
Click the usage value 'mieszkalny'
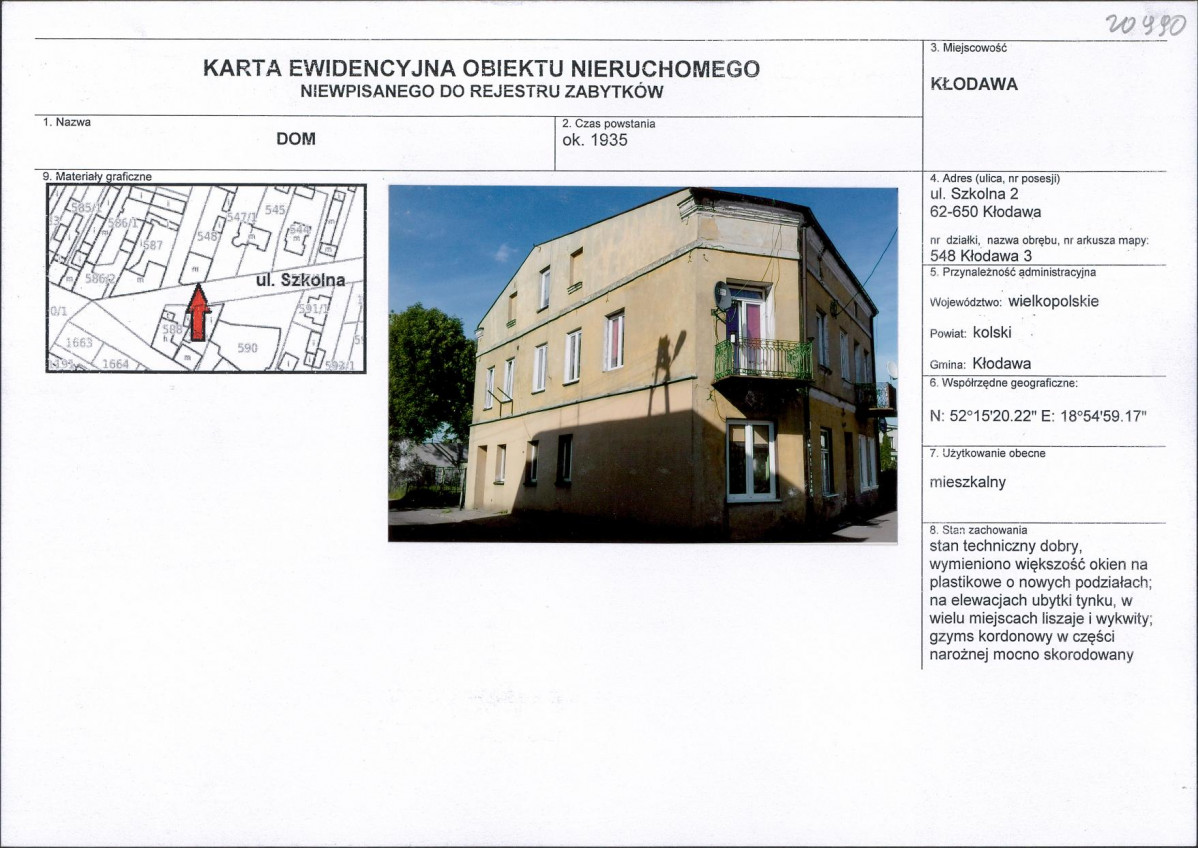tap(967, 483)
